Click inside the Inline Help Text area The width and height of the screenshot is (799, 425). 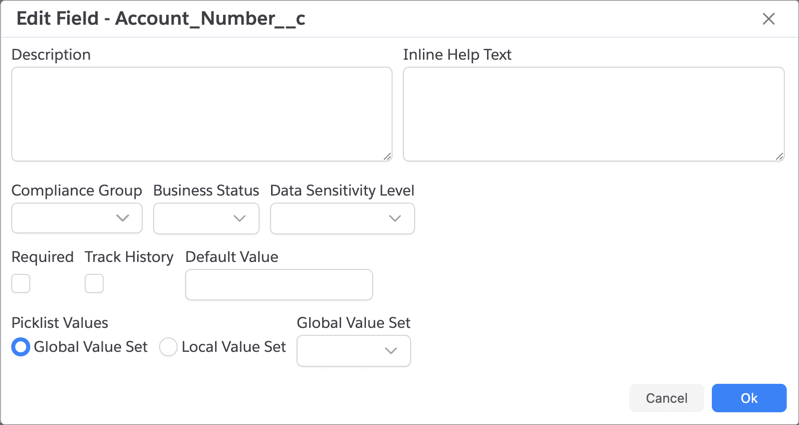[x=593, y=114]
